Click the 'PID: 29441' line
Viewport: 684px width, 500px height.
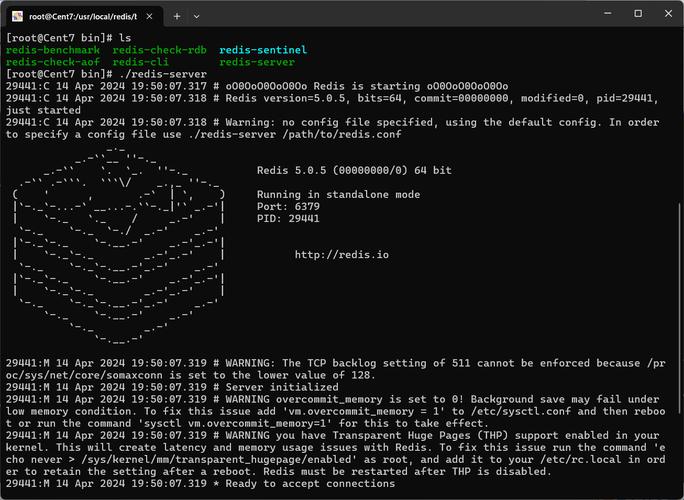point(288,219)
